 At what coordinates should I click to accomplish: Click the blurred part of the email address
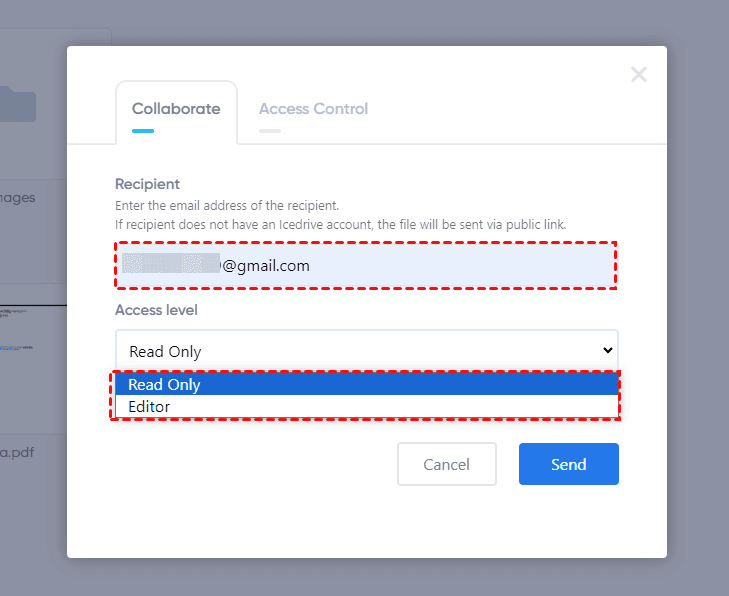170,265
